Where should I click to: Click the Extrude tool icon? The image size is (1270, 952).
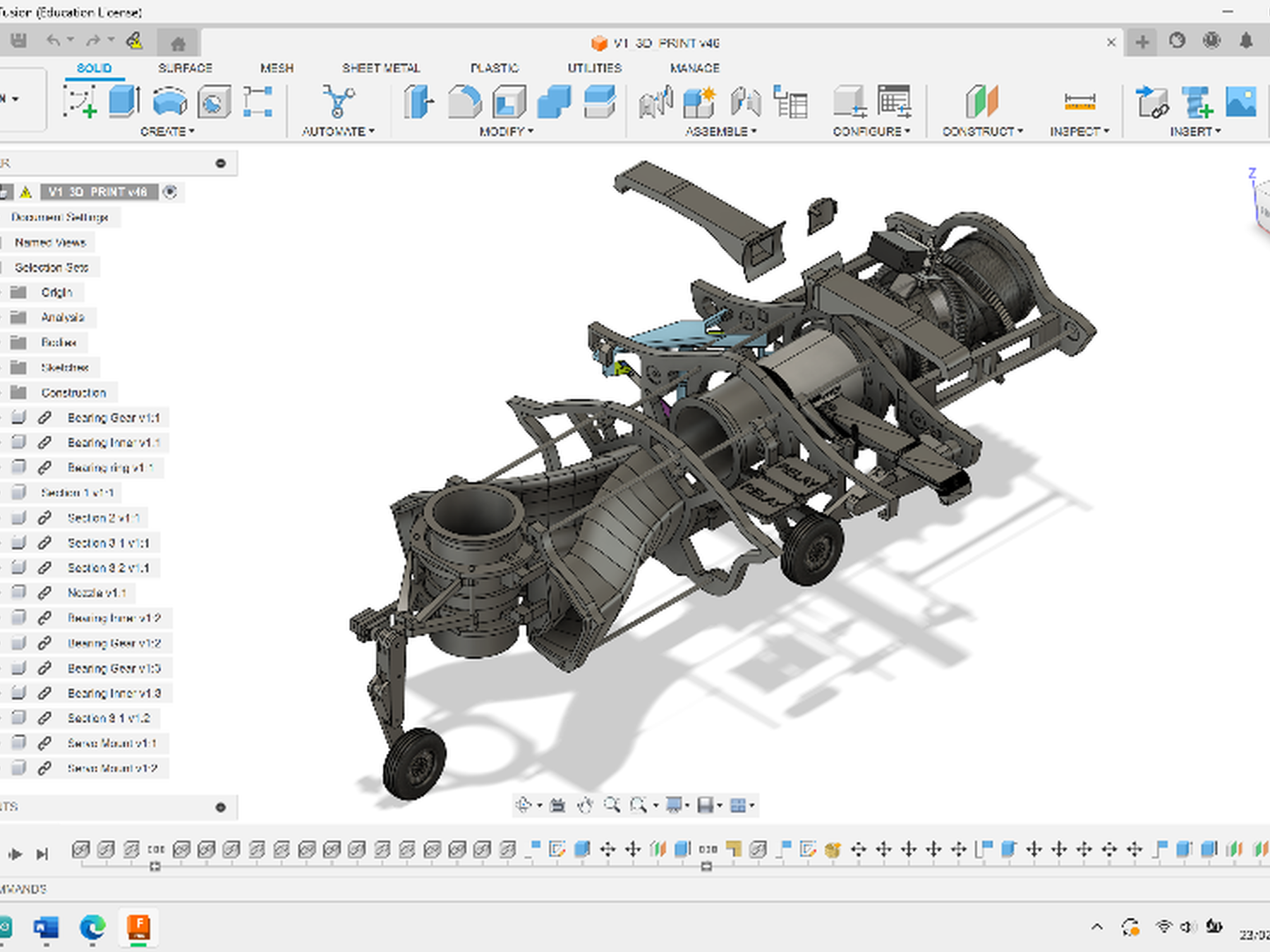click(x=124, y=102)
